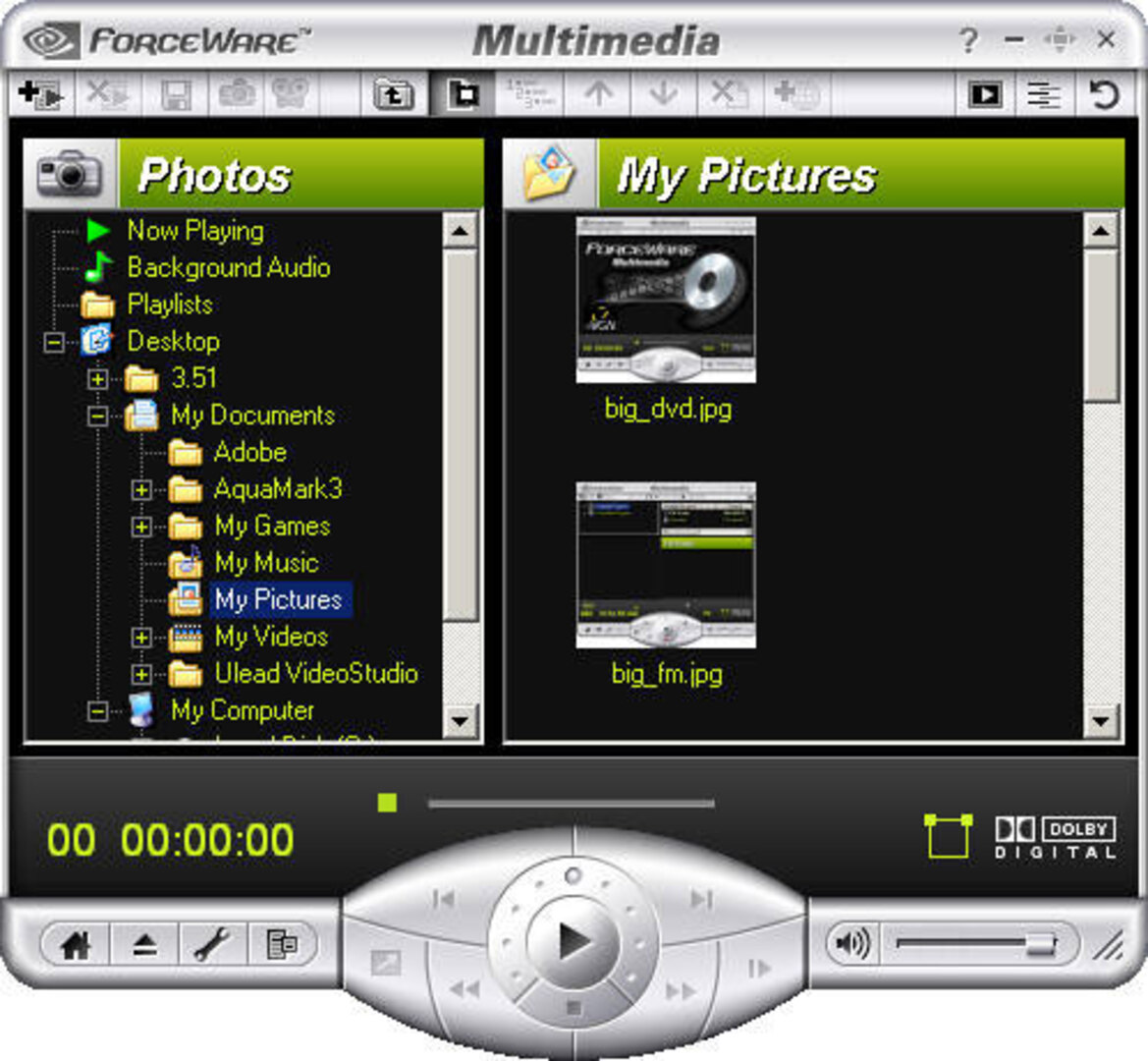
Task: Click the media library panel icon
Action: tap(281, 944)
